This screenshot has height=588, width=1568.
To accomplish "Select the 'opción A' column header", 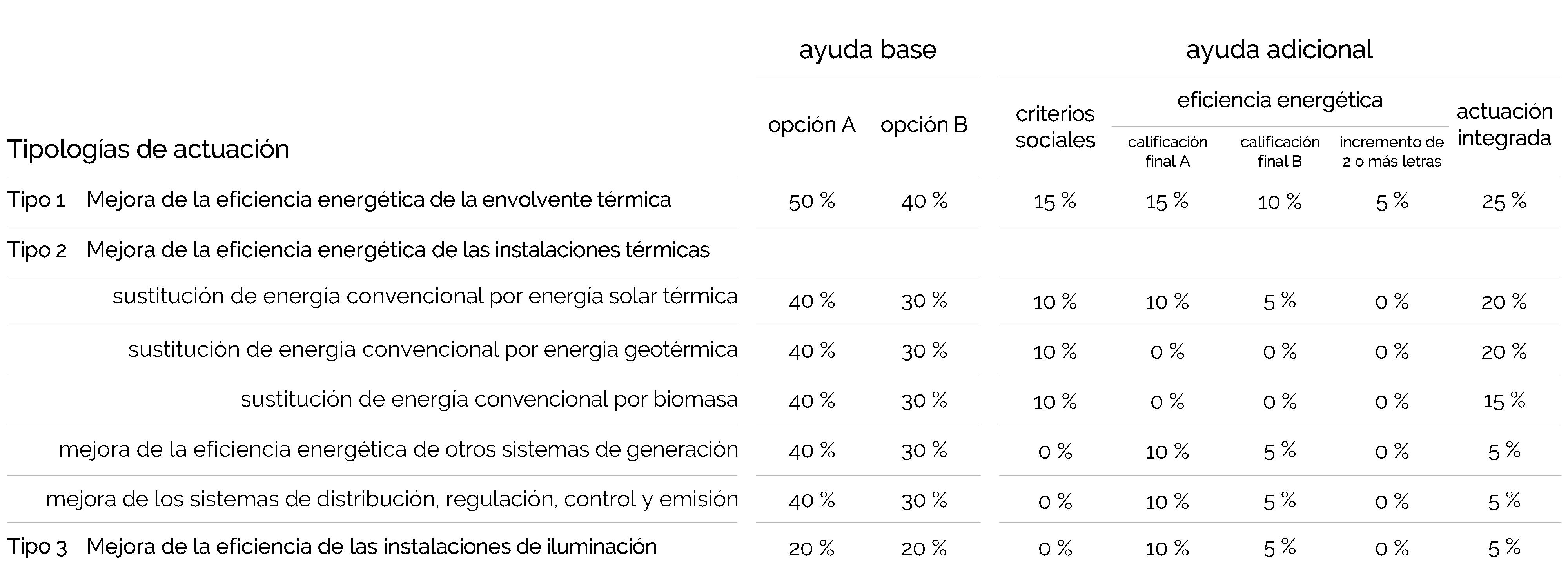I will [x=811, y=125].
